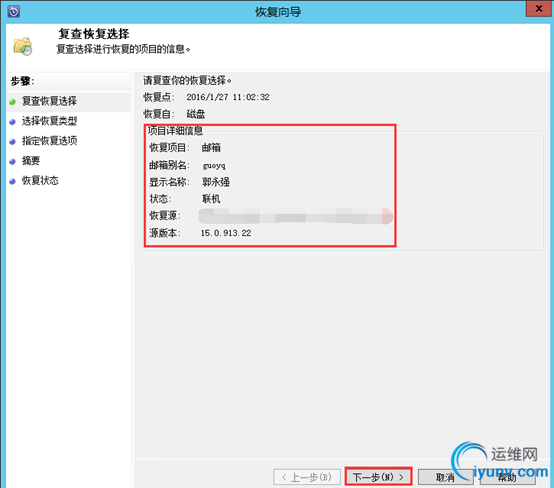554x488 pixels.
Task: Click the 恢复点: field label
Action: (x=159, y=97)
